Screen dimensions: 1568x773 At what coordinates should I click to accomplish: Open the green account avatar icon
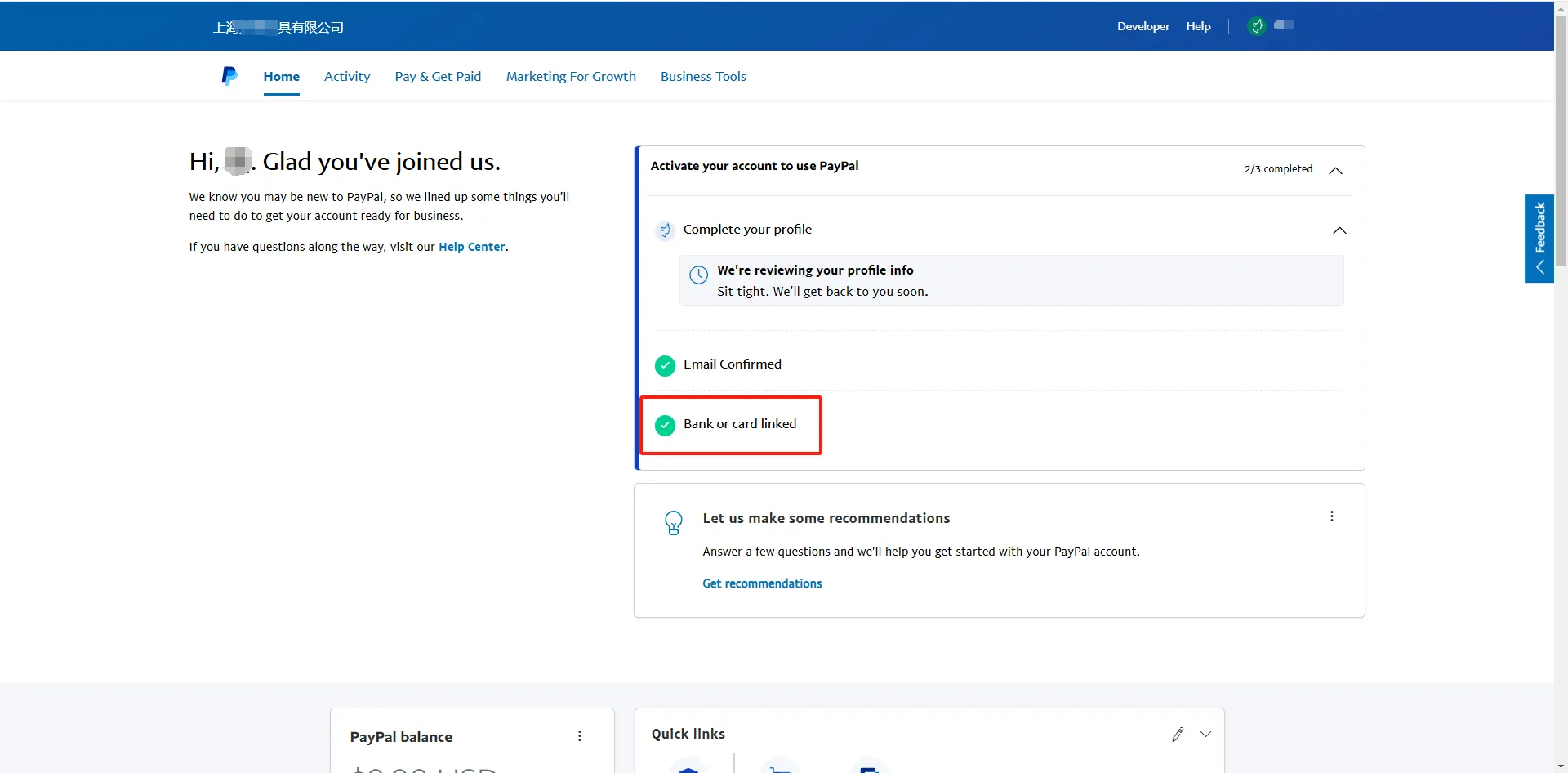tap(1257, 26)
